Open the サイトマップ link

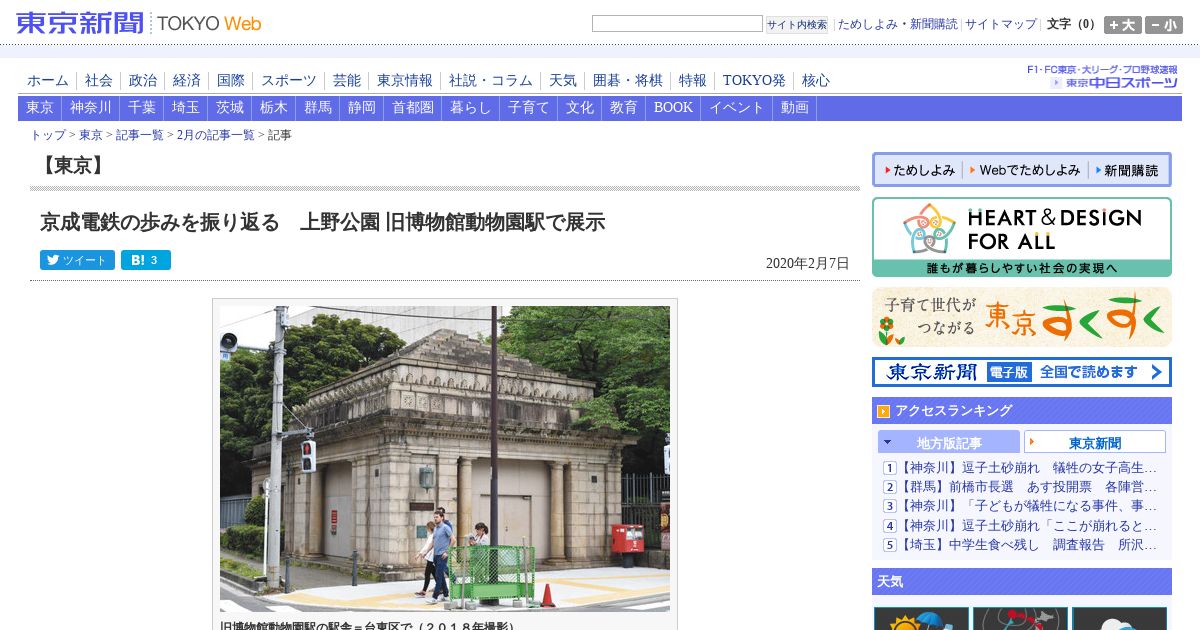click(x=1001, y=24)
